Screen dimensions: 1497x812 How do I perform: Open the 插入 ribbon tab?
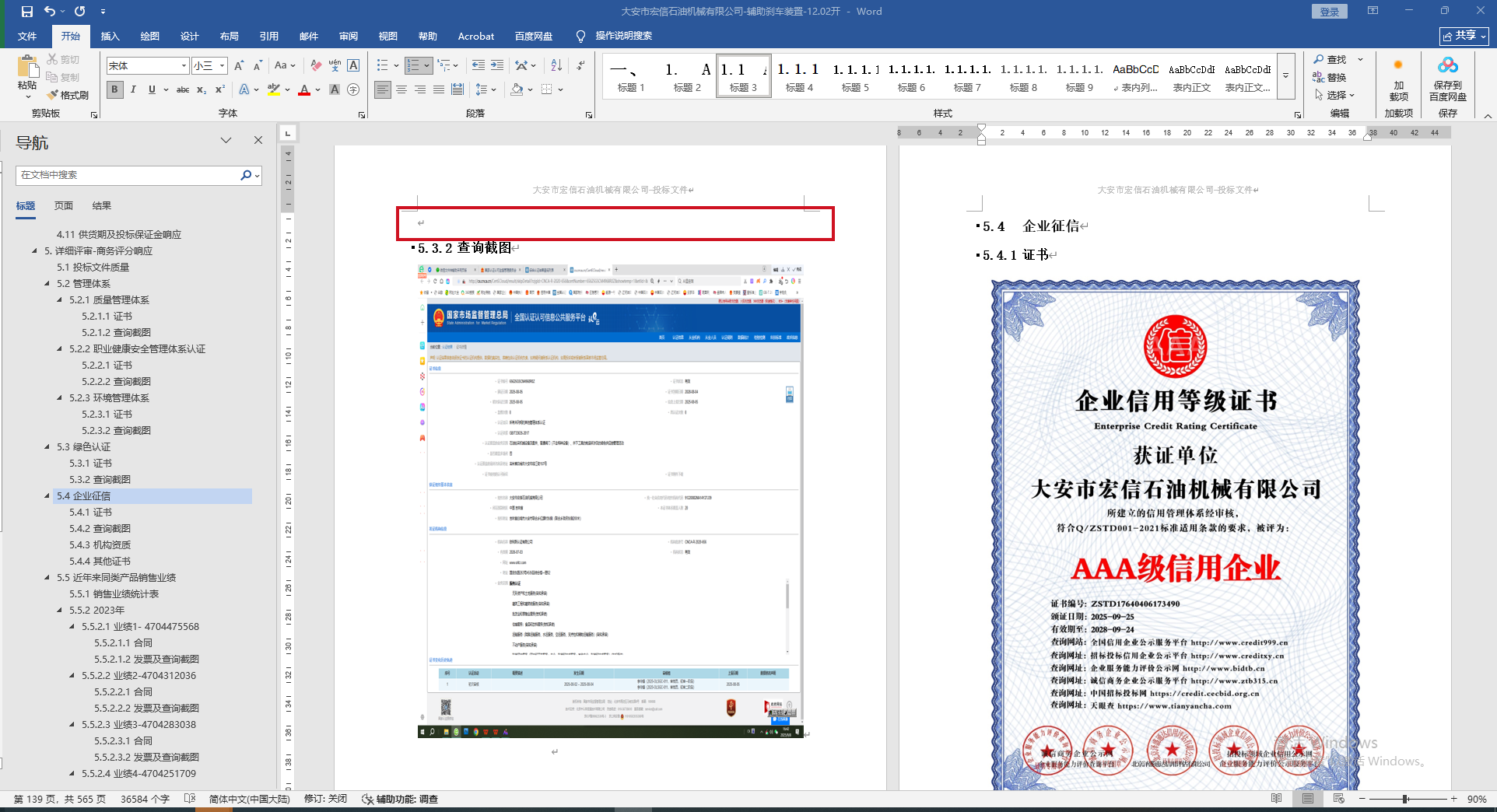[110, 37]
